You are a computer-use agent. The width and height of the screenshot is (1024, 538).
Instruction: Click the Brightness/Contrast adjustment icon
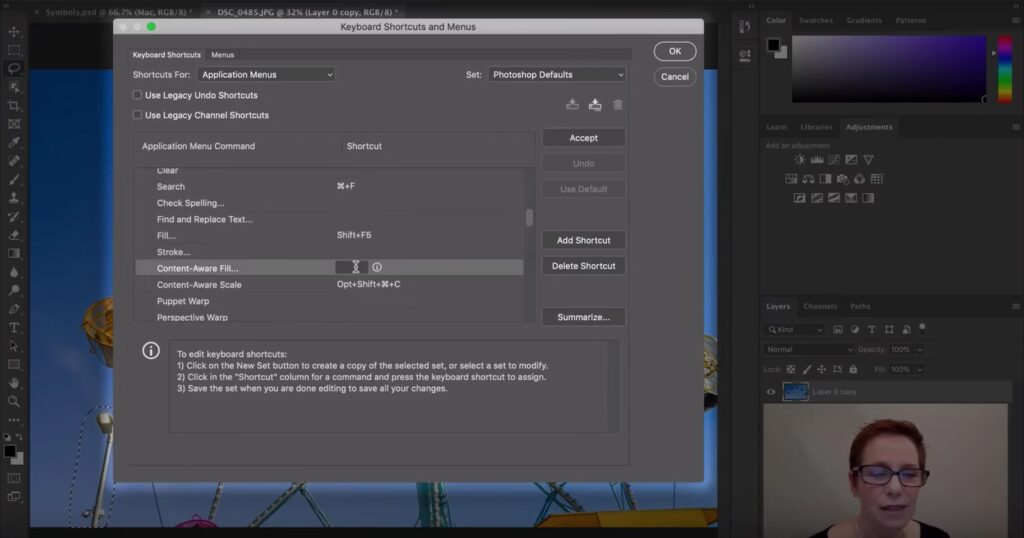click(x=800, y=160)
